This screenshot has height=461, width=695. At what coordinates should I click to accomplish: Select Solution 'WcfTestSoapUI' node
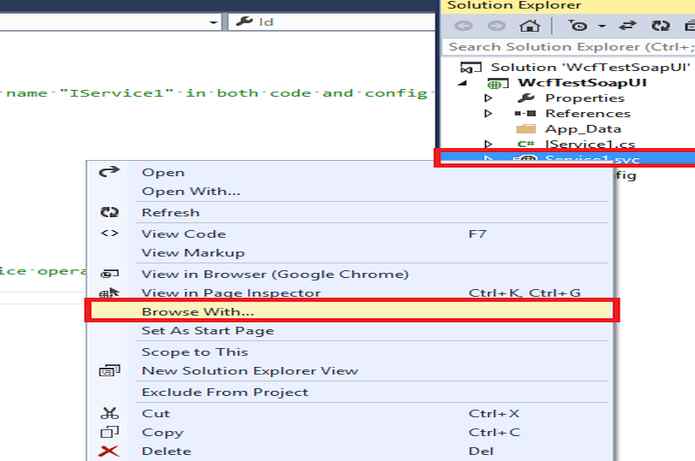pyautogui.click(x=590, y=67)
